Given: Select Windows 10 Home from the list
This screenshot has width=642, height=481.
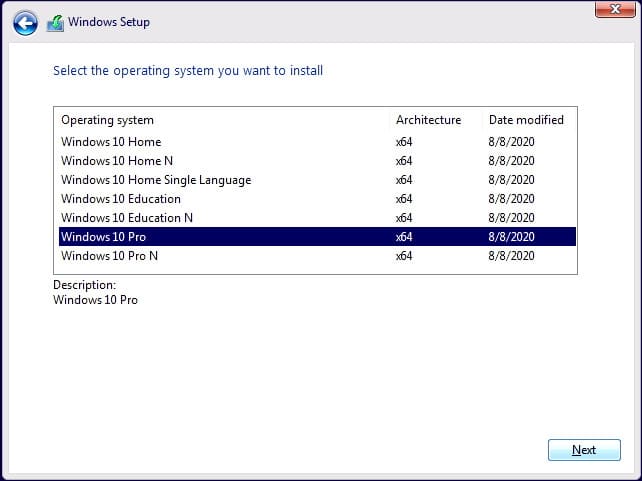Looking at the screenshot, I should pos(111,142).
